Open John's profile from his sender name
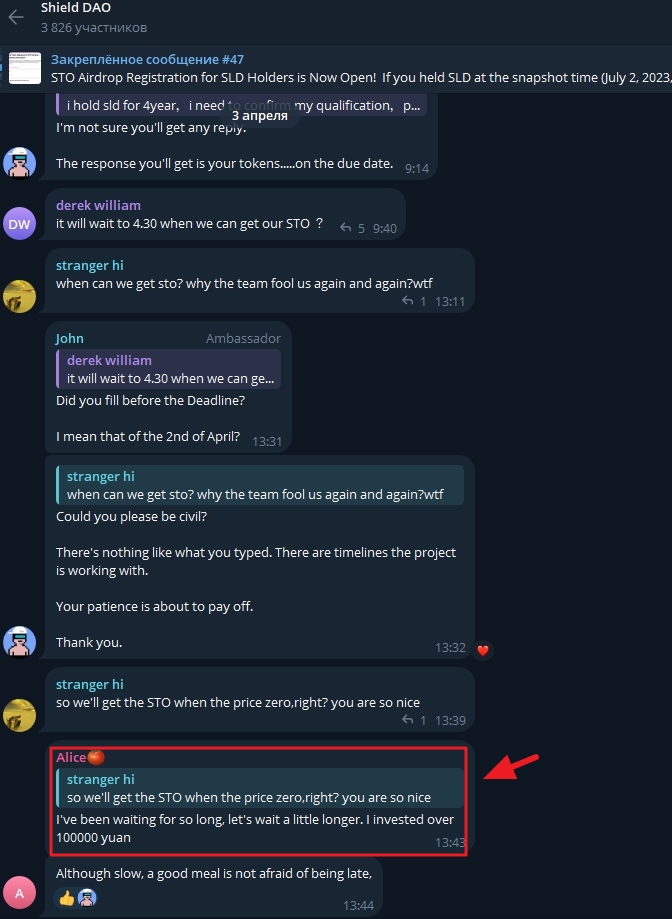 coord(70,338)
